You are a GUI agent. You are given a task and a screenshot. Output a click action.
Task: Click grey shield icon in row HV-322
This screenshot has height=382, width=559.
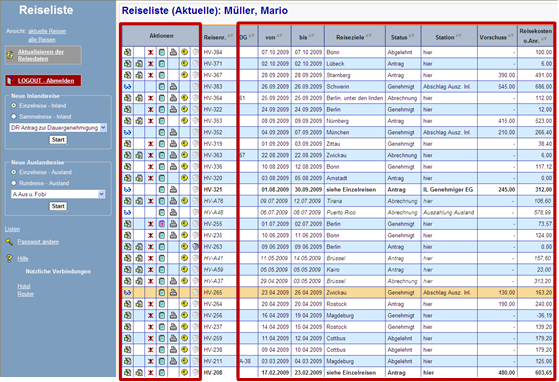tap(195, 109)
